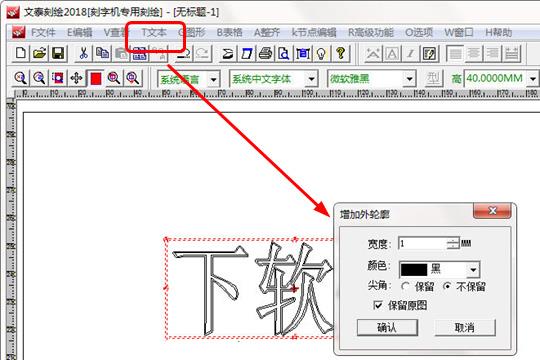This screenshot has height=360, width=540.
Task: Click the light bulb icon
Action: coord(321,54)
